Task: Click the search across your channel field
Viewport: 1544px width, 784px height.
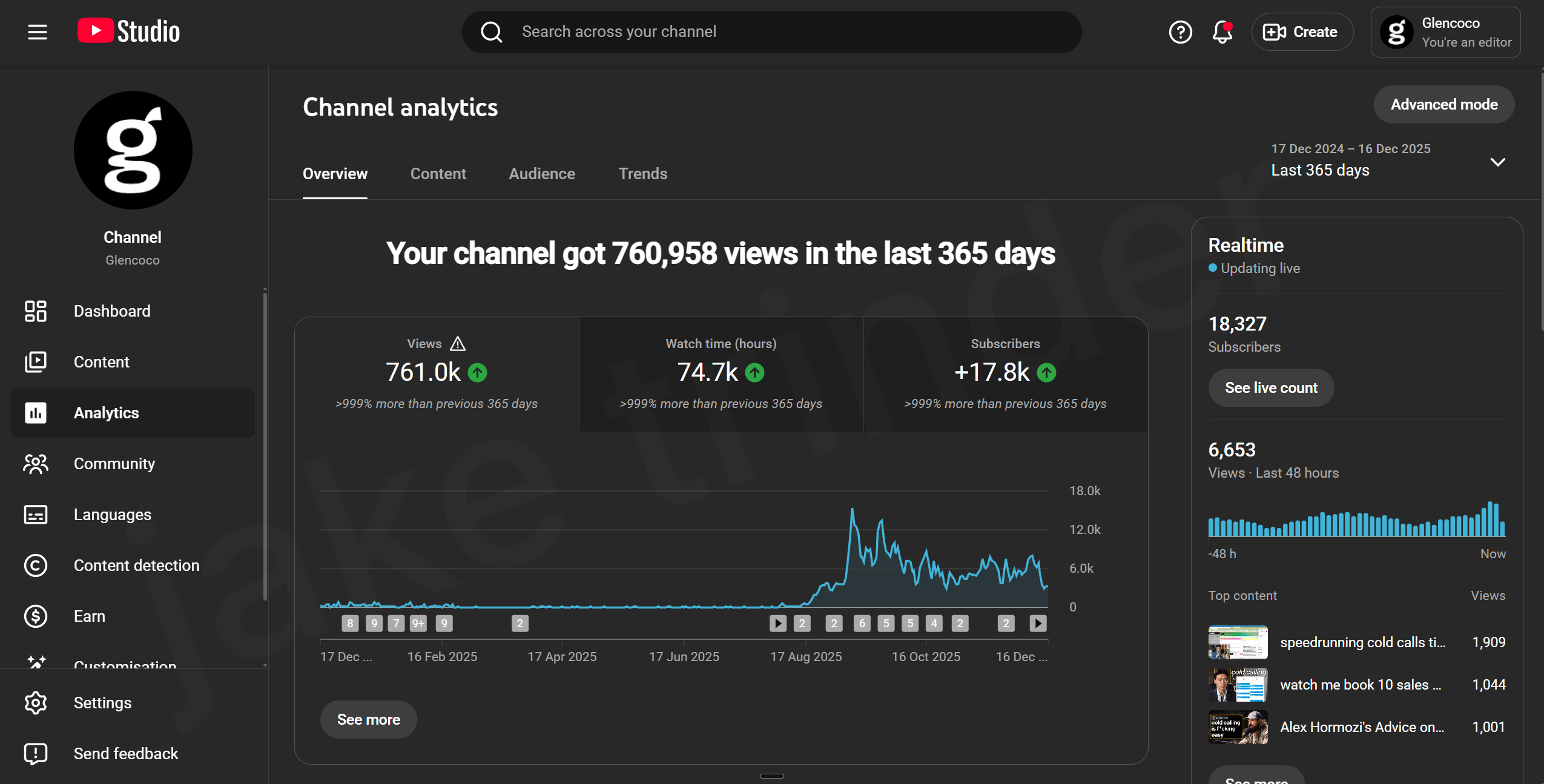Action: point(771,31)
